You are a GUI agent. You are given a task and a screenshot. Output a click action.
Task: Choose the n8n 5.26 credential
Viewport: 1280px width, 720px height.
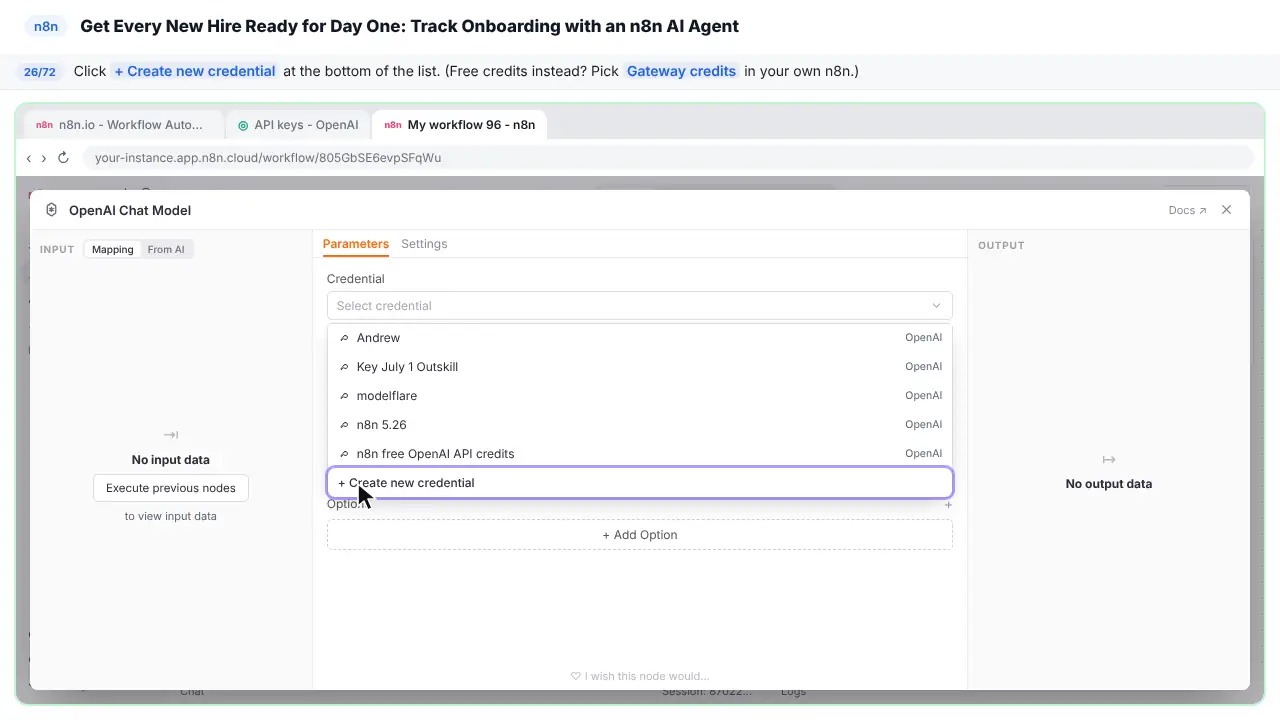(x=639, y=425)
